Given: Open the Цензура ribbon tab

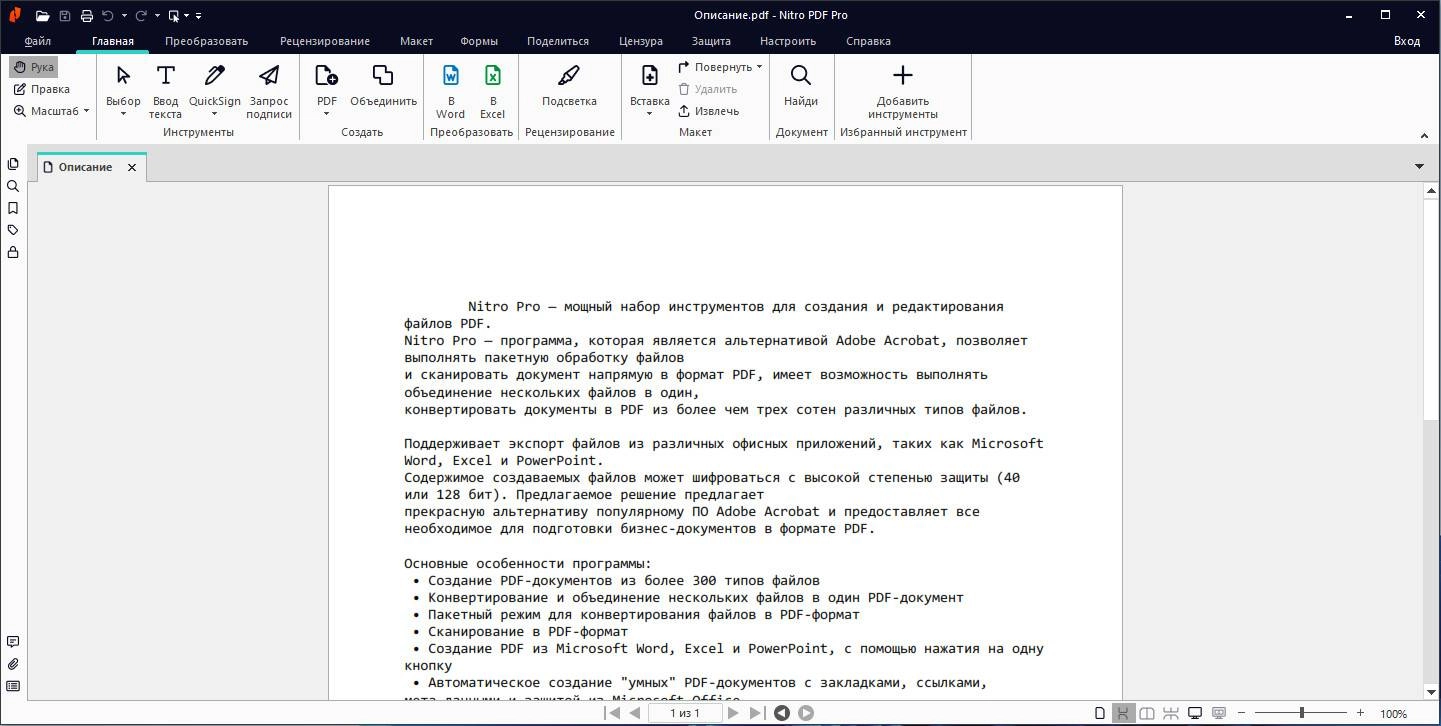Looking at the screenshot, I should tap(641, 41).
